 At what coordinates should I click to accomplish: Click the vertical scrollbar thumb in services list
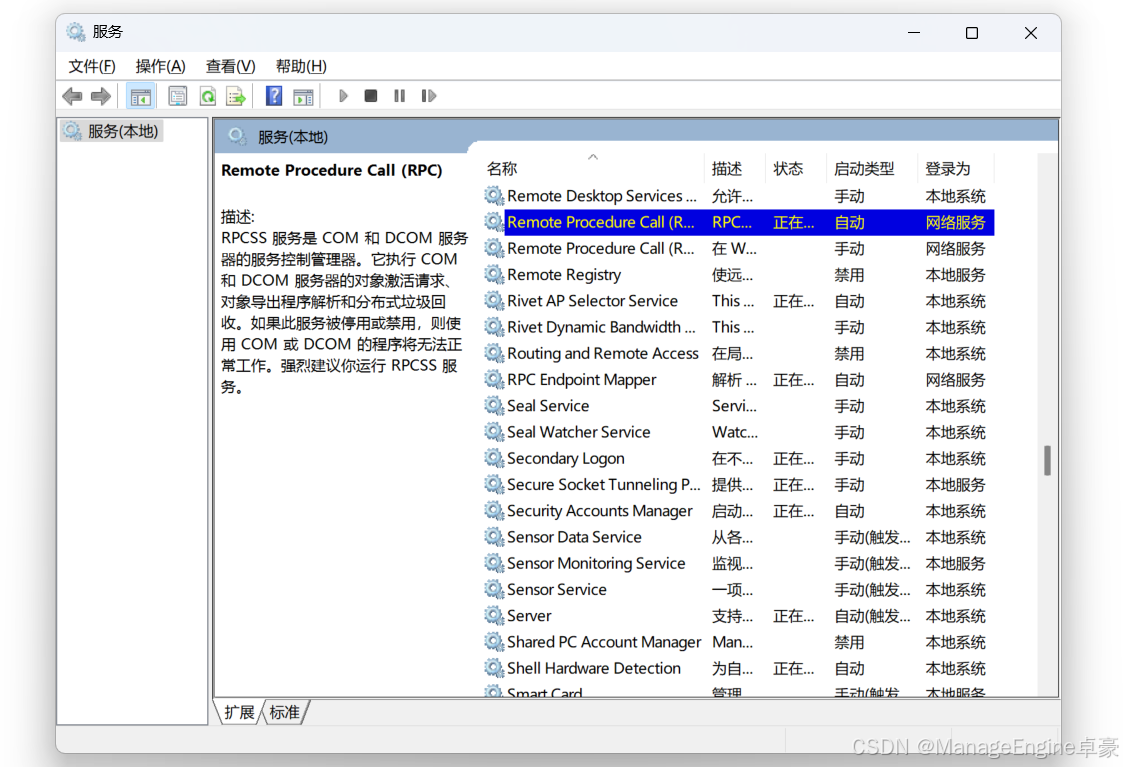[1047, 460]
